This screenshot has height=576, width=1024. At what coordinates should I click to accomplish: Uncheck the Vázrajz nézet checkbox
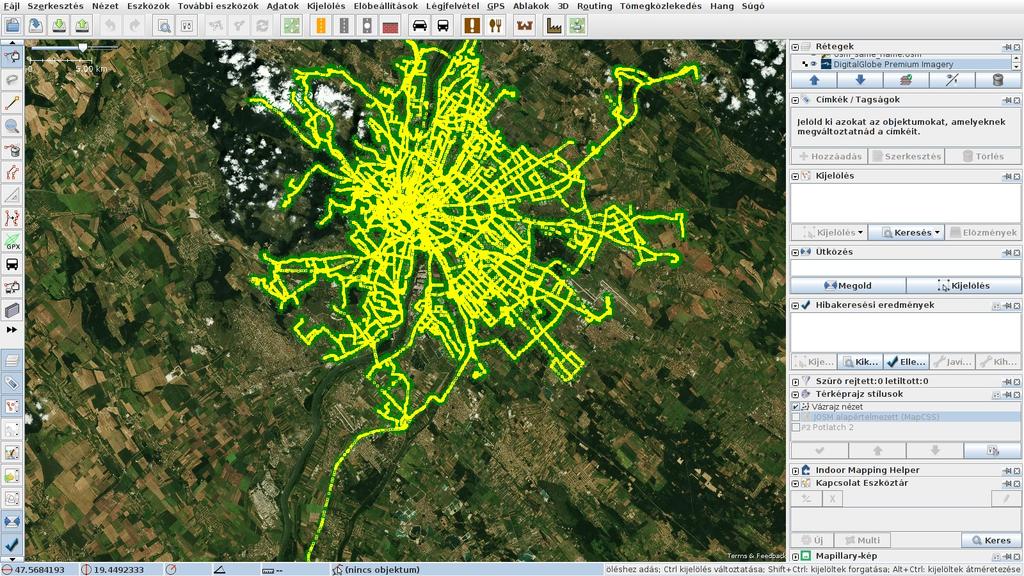tap(795, 407)
